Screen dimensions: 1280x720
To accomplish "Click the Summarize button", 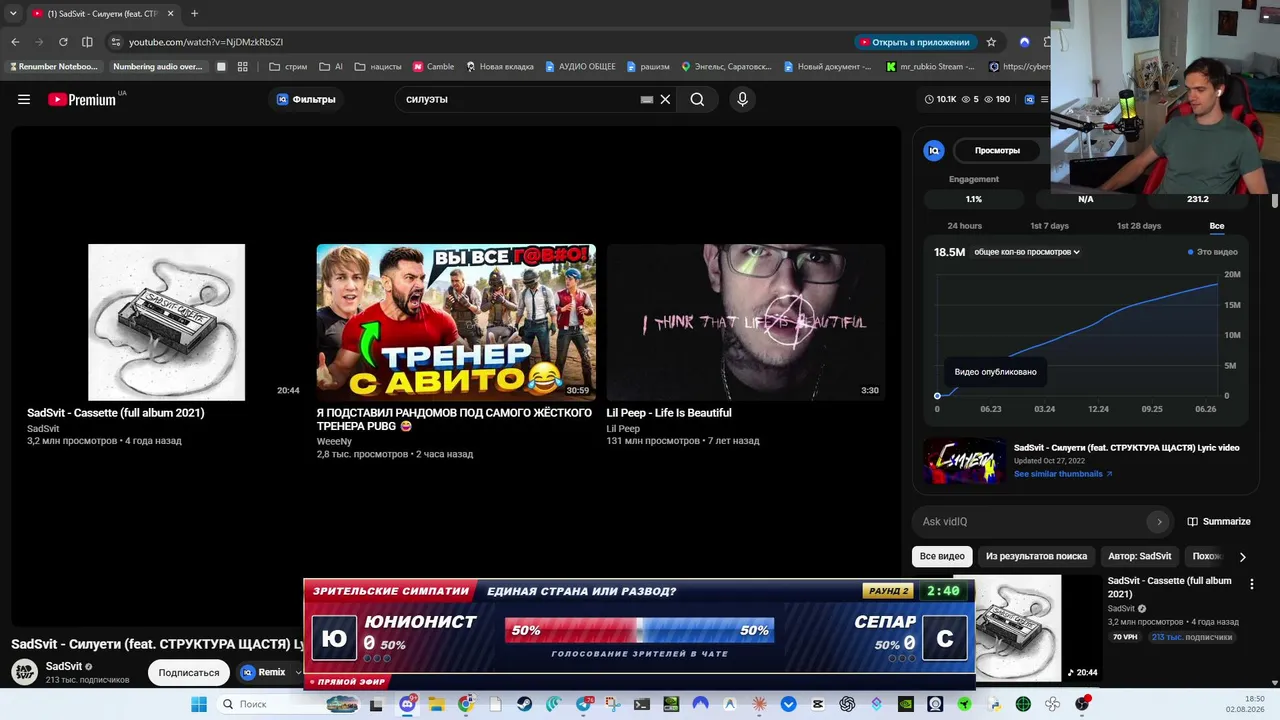I will tap(1219, 521).
